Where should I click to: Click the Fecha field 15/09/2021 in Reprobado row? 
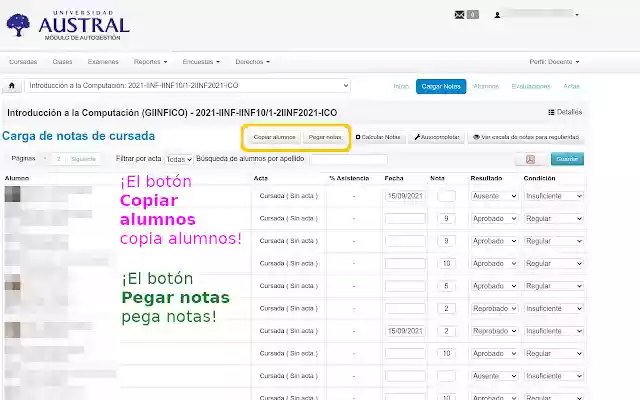click(405, 331)
